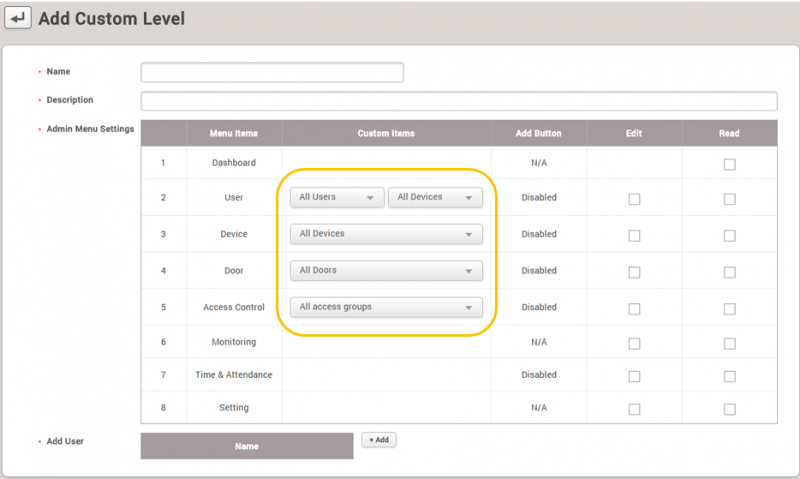Tick the Read checkbox for Door

pos(729,272)
